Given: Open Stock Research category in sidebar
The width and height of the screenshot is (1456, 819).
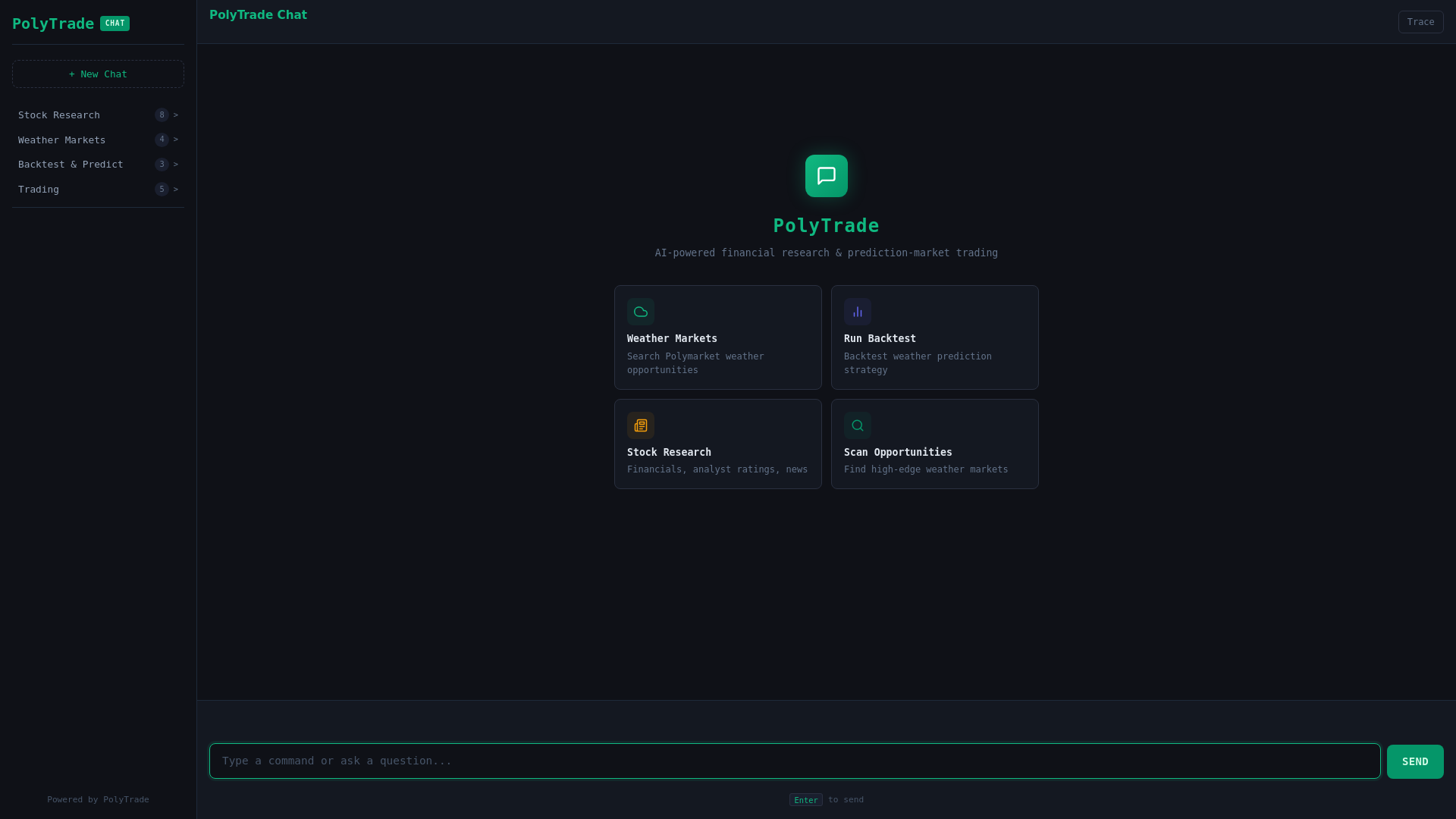Looking at the screenshot, I should (x=98, y=115).
